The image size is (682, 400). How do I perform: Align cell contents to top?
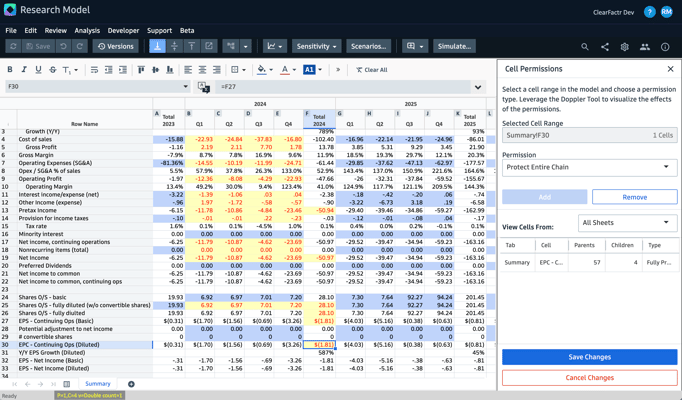pyautogui.click(x=141, y=70)
